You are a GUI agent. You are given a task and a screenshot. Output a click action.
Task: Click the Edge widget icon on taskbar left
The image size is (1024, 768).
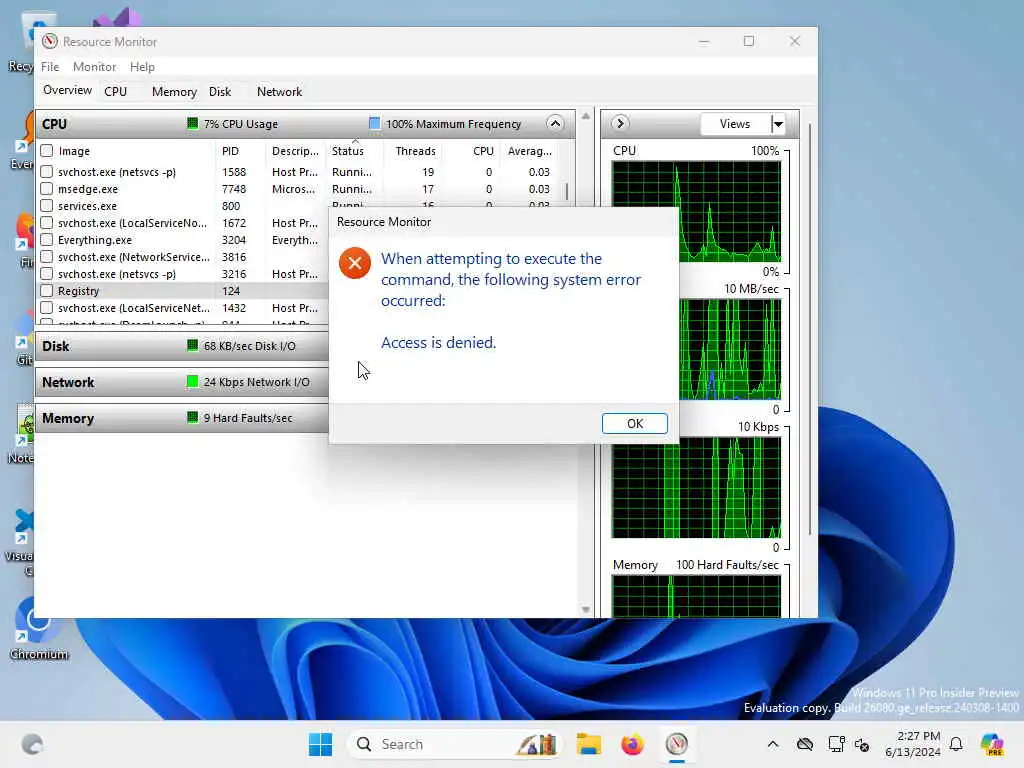pyautogui.click(x=32, y=744)
